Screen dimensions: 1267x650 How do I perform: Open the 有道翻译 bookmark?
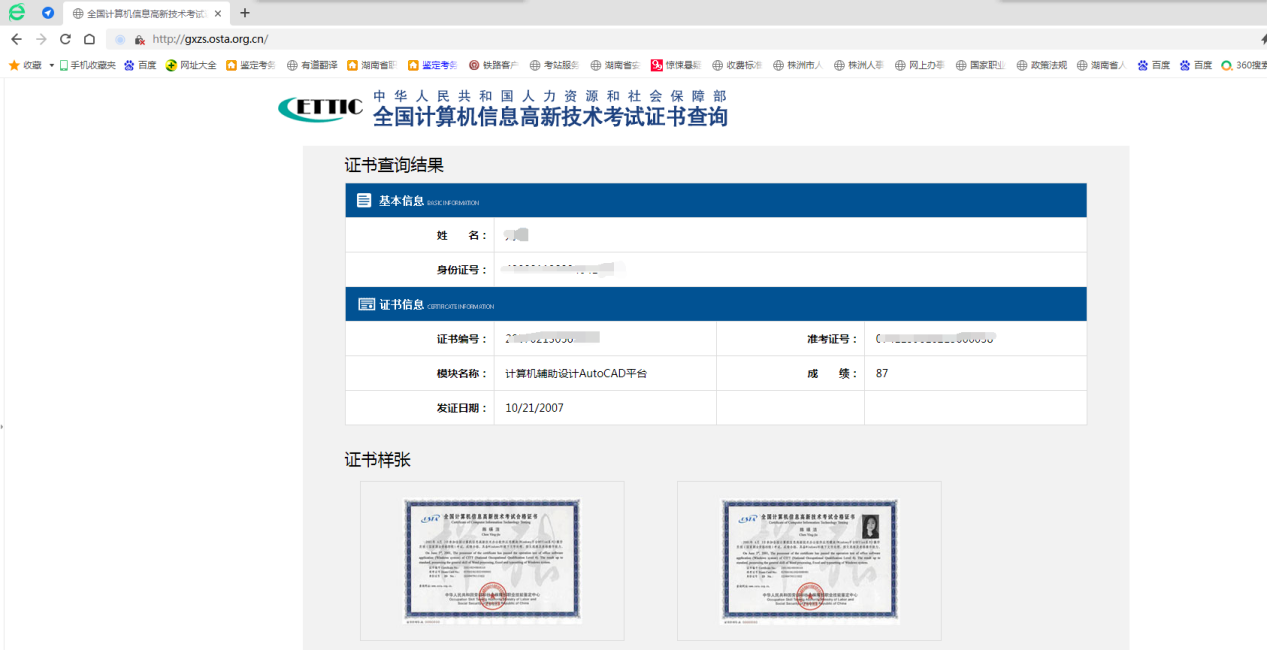[x=312, y=65]
